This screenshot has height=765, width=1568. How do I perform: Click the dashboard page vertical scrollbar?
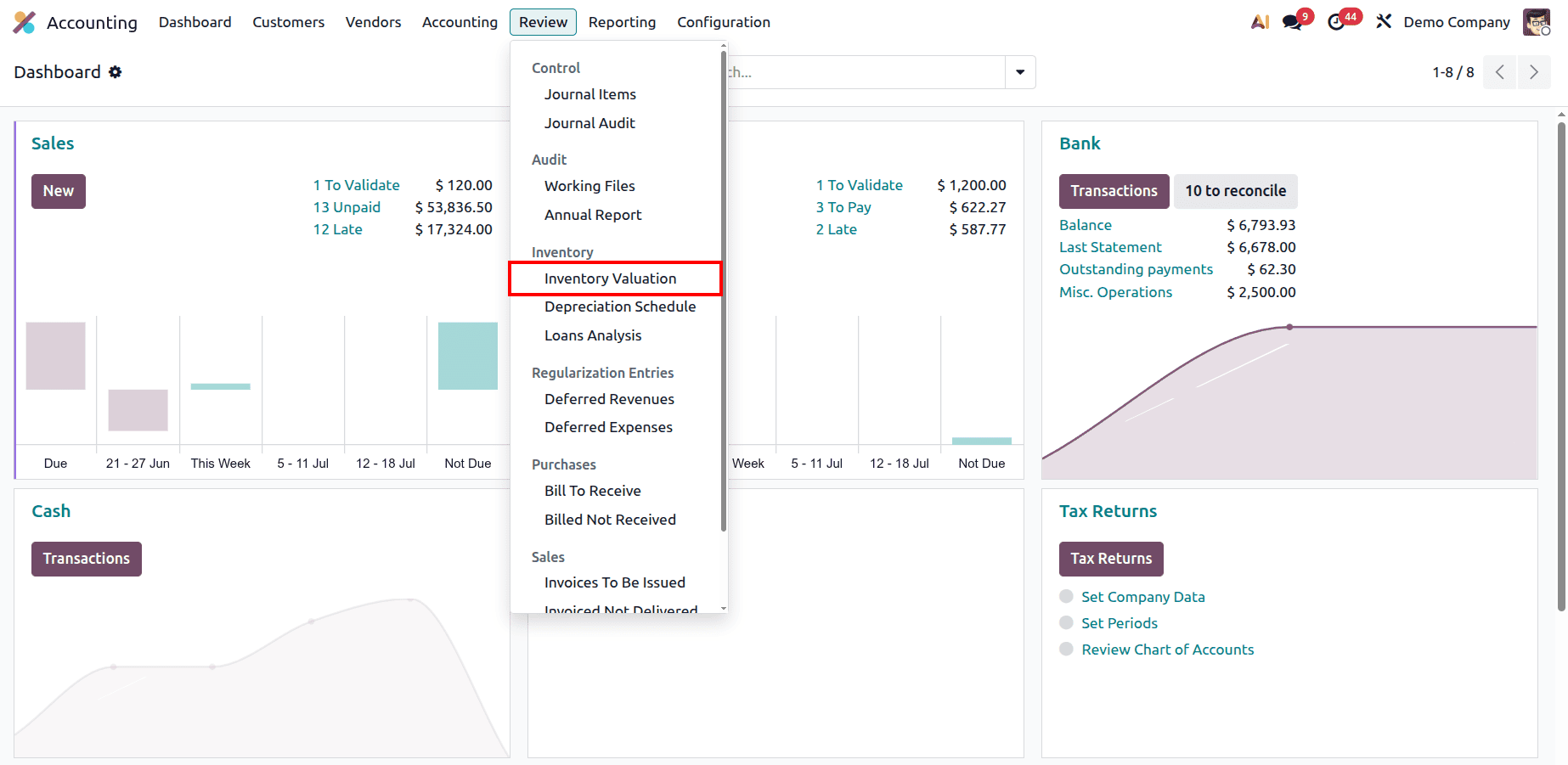click(1561, 366)
